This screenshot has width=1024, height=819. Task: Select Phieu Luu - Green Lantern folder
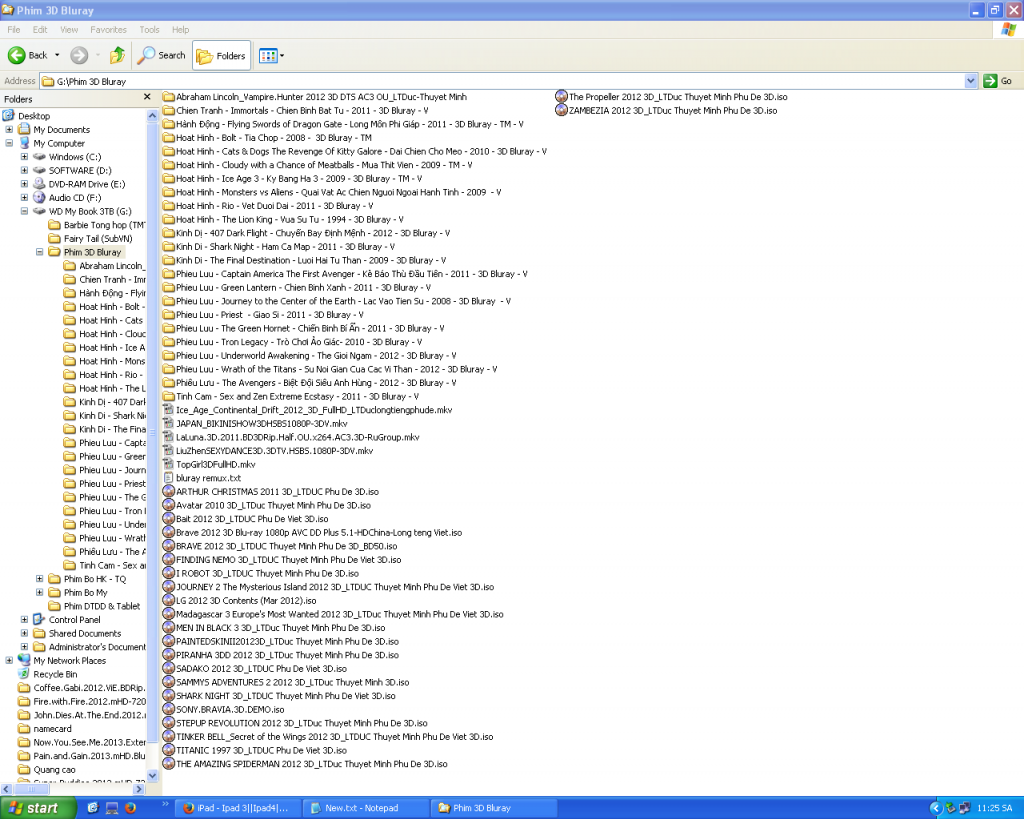coord(303,287)
